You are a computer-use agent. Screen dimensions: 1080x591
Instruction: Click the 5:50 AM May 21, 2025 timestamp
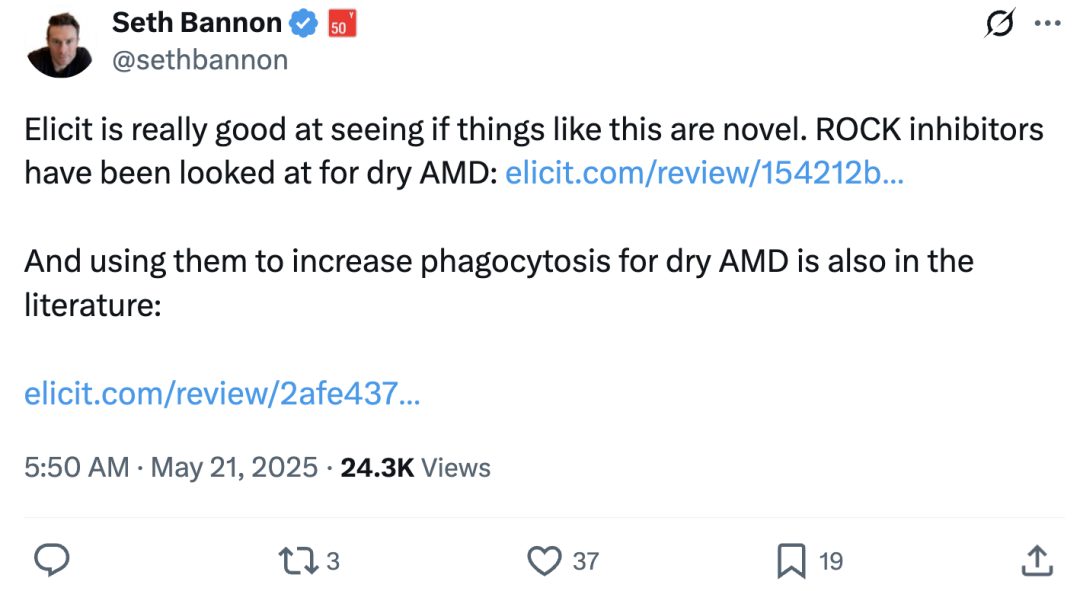(x=171, y=467)
